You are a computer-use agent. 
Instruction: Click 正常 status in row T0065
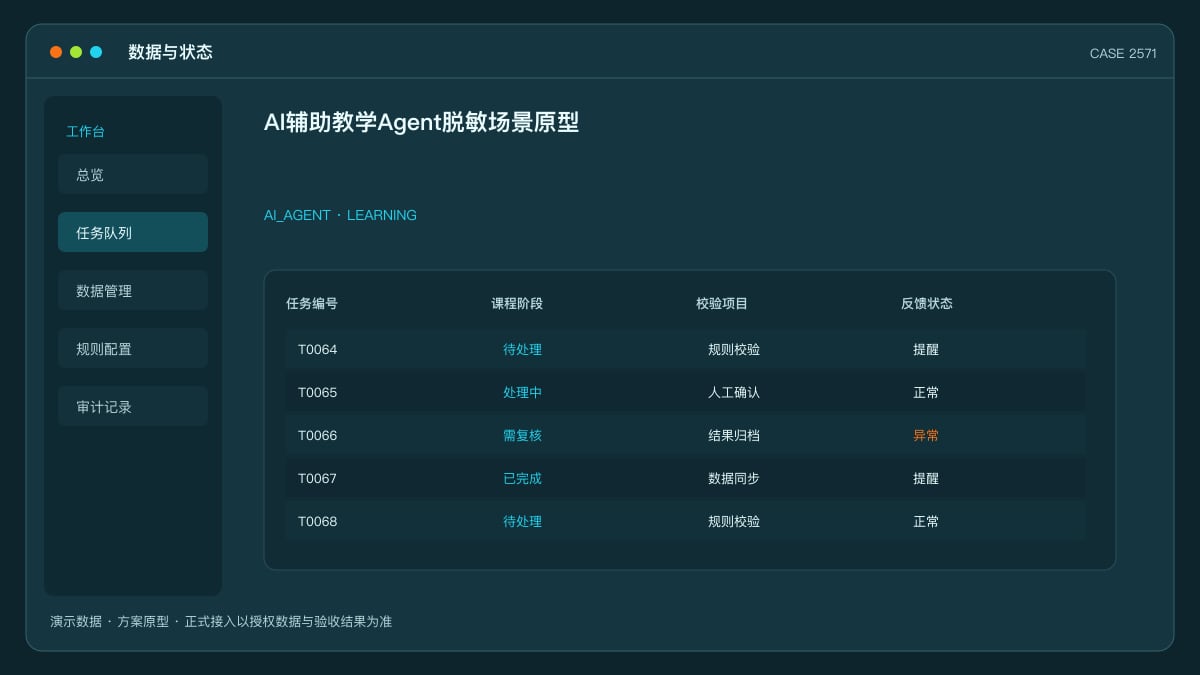(926, 393)
